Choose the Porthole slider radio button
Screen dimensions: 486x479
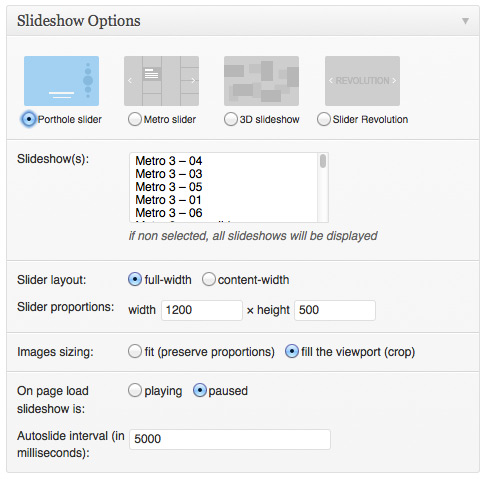click(x=29, y=119)
